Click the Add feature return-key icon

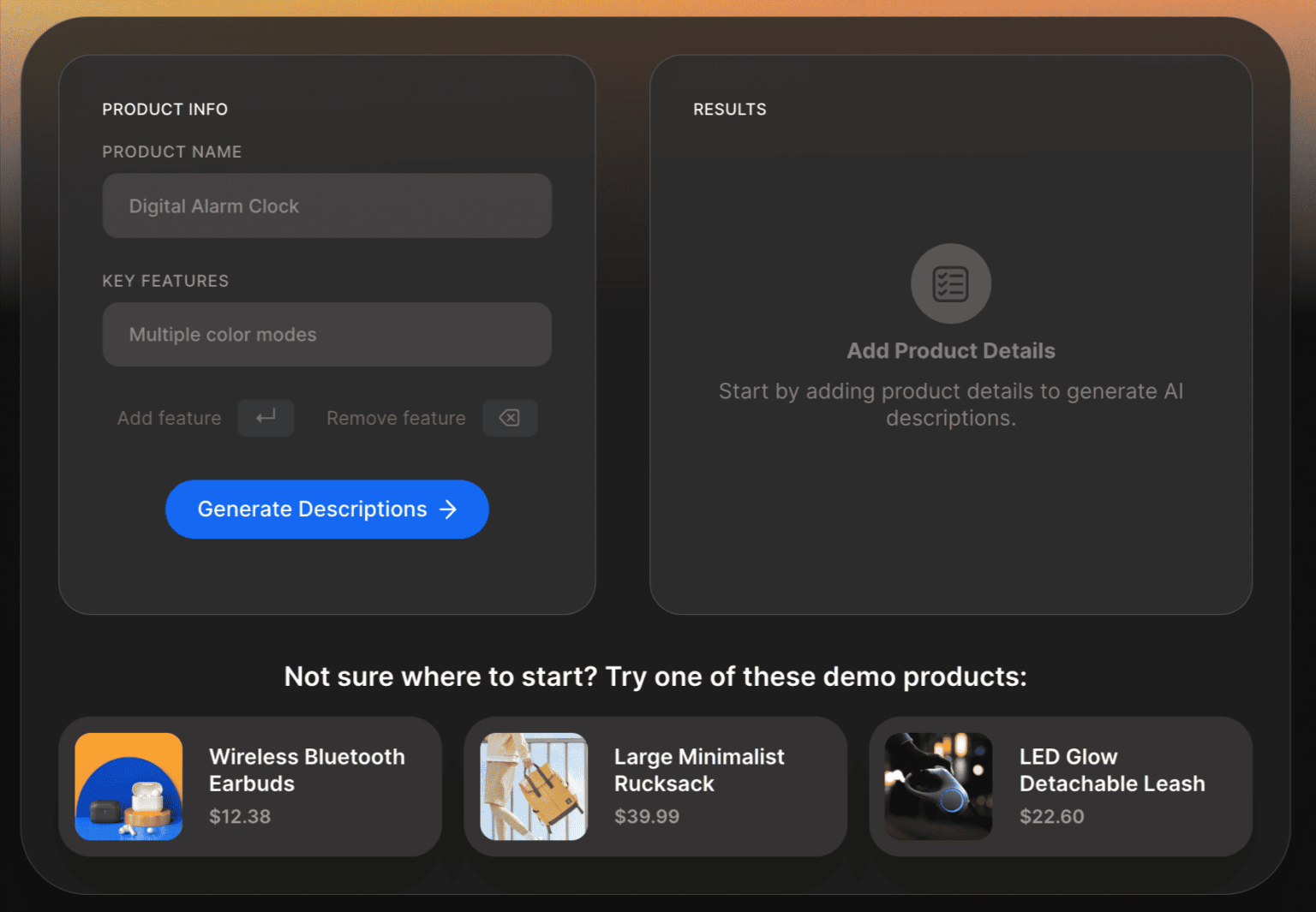coord(266,418)
